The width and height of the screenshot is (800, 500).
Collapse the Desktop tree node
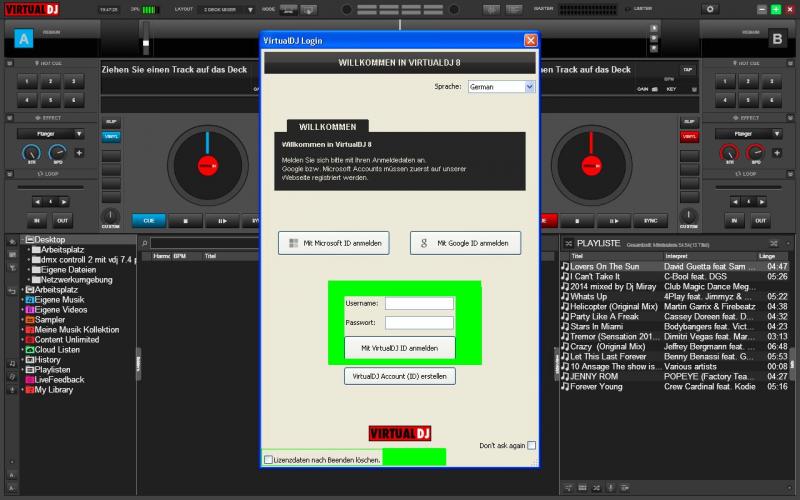pyautogui.click(x=22, y=239)
